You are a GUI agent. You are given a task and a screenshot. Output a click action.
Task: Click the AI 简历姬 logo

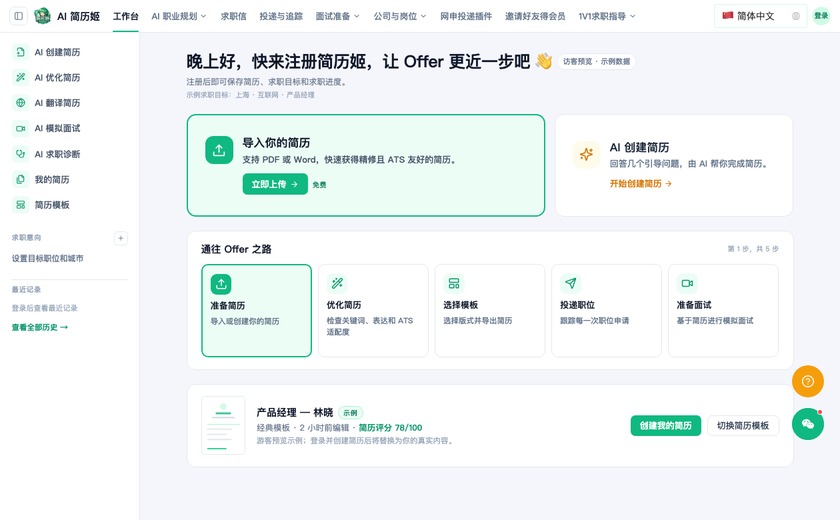tap(42, 16)
